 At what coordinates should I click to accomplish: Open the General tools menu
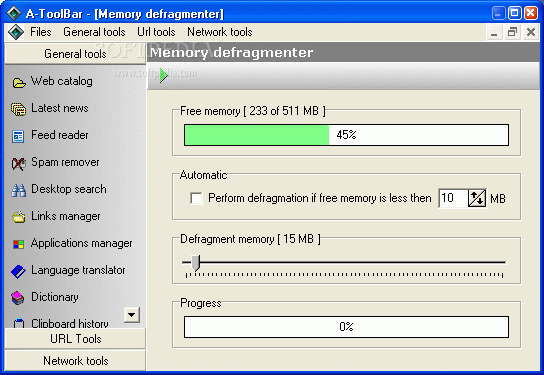coord(94,32)
